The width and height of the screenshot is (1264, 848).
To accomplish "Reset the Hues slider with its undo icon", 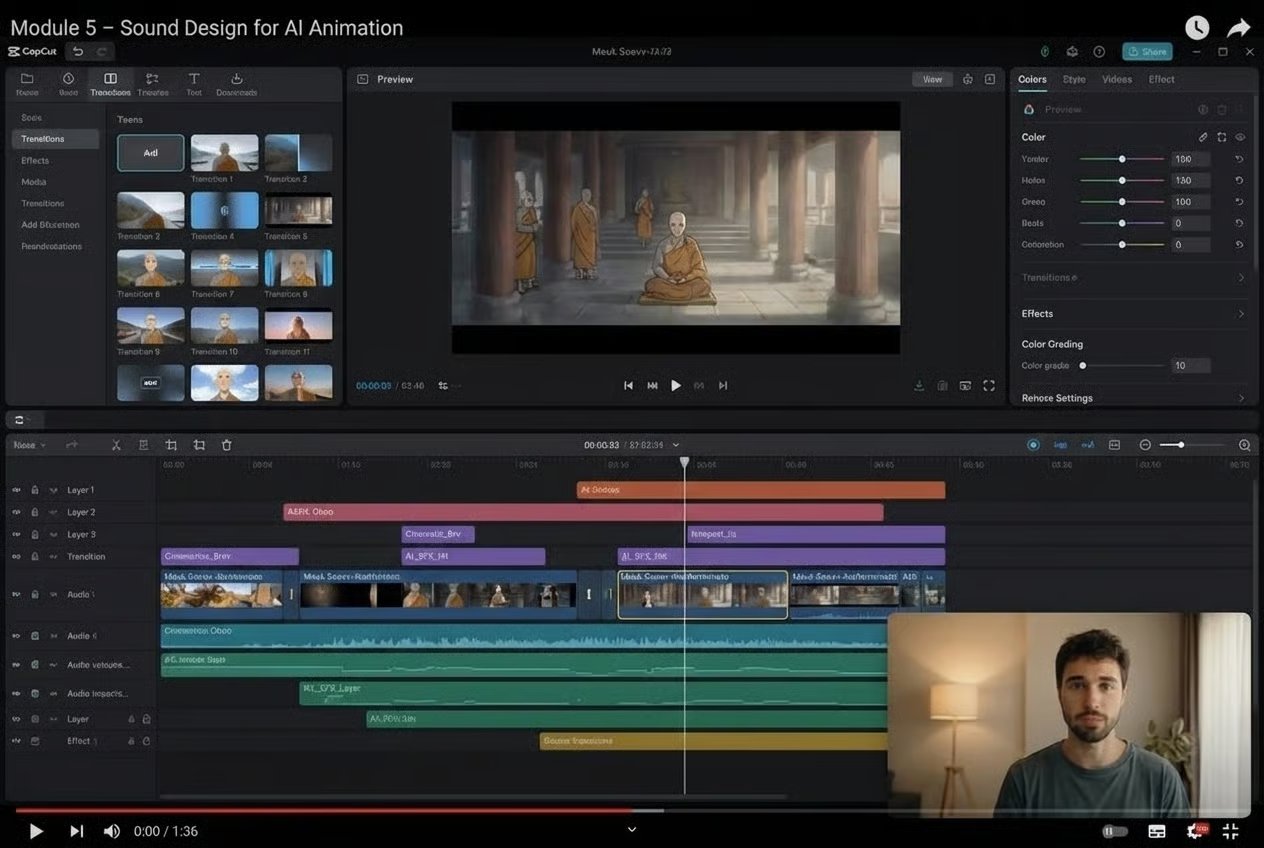I will 1238,180.
